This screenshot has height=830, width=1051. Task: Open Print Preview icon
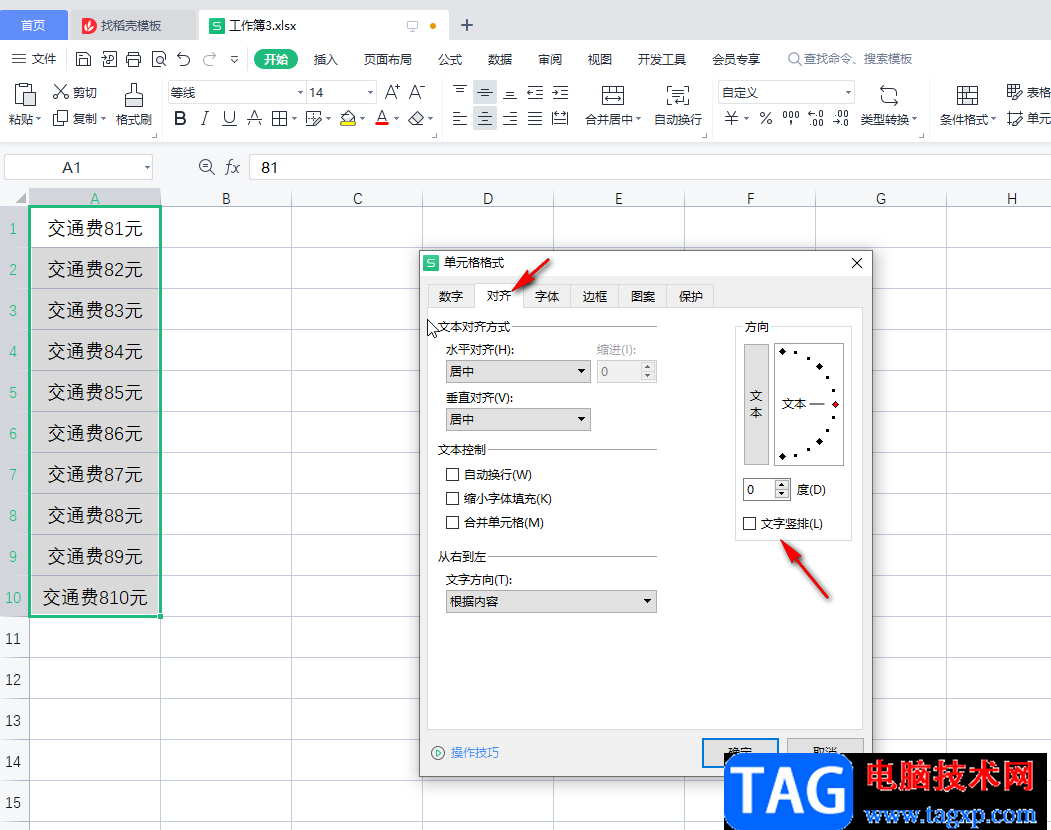point(159,59)
